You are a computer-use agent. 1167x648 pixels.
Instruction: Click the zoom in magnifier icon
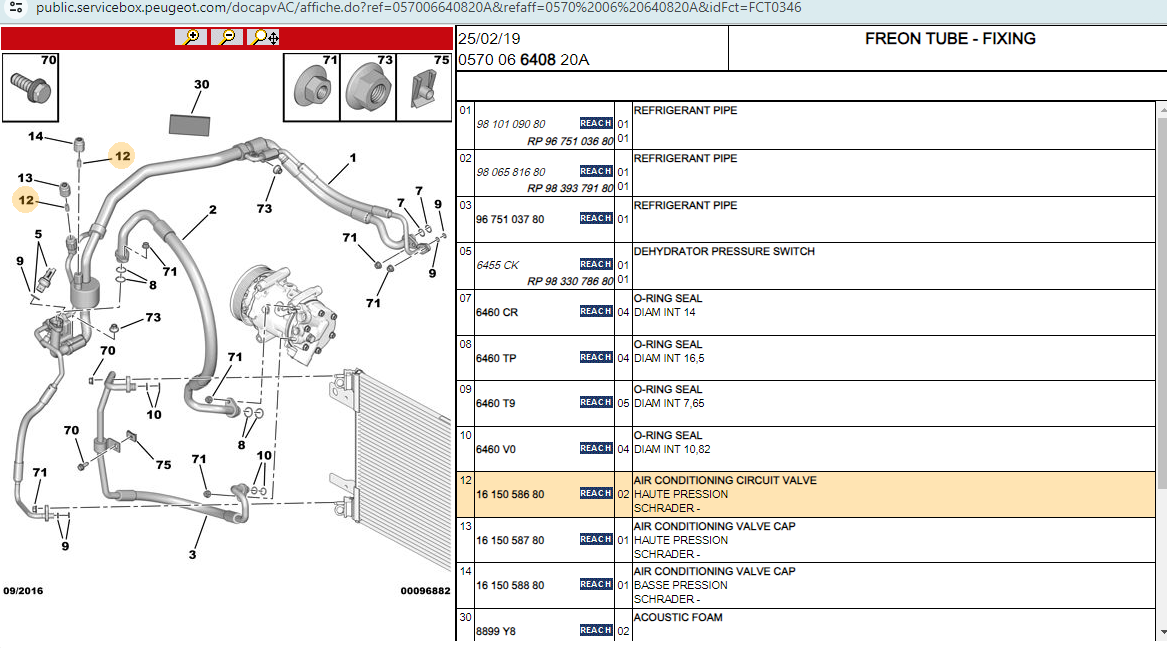pyautogui.click(x=191, y=37)
